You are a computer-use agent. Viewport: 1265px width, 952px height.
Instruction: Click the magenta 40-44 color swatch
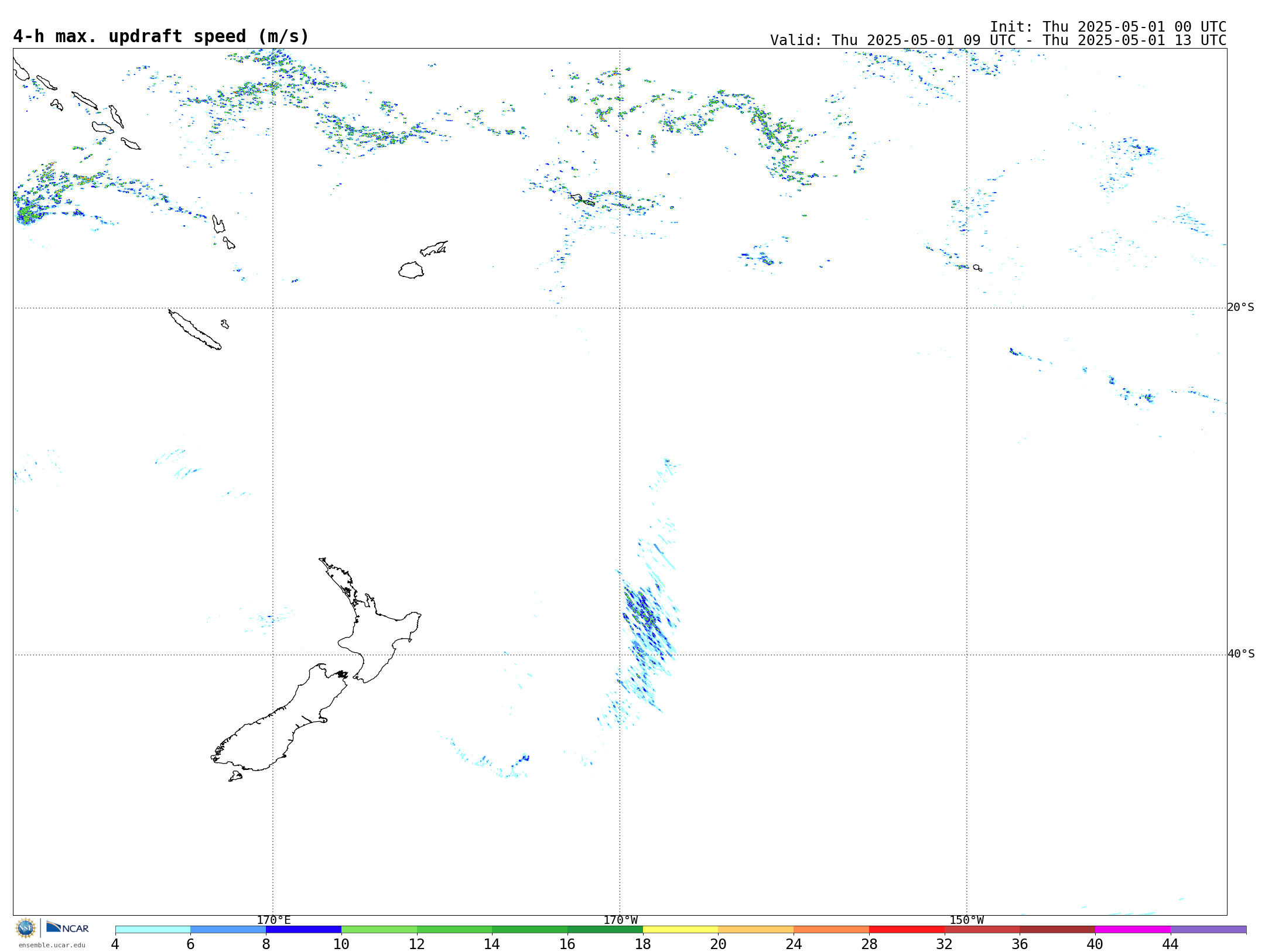[1133, 930]
